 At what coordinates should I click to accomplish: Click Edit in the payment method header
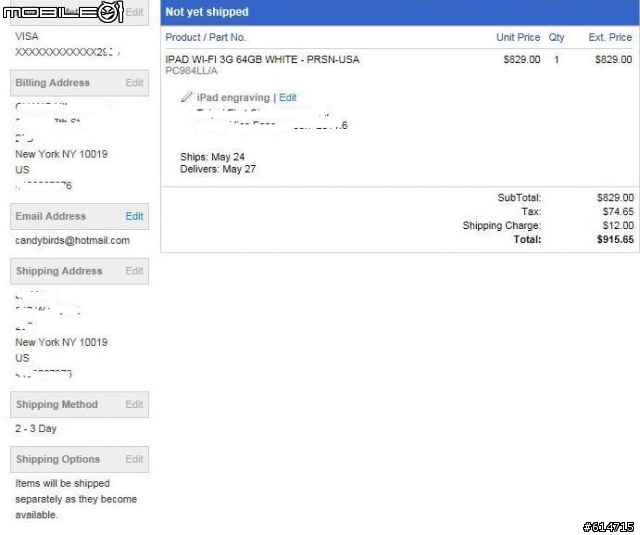pyautogui.click(x=134, y=12)
